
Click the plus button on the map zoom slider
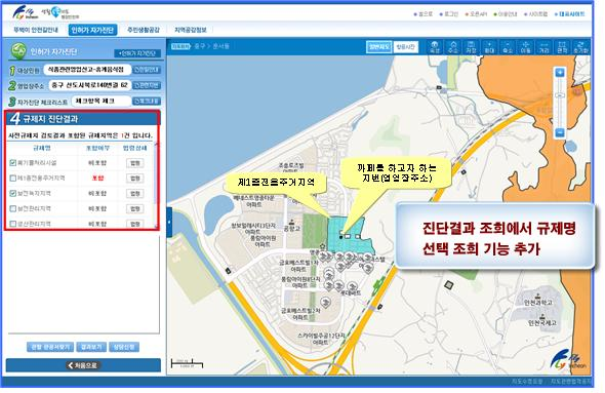(560, 73)
